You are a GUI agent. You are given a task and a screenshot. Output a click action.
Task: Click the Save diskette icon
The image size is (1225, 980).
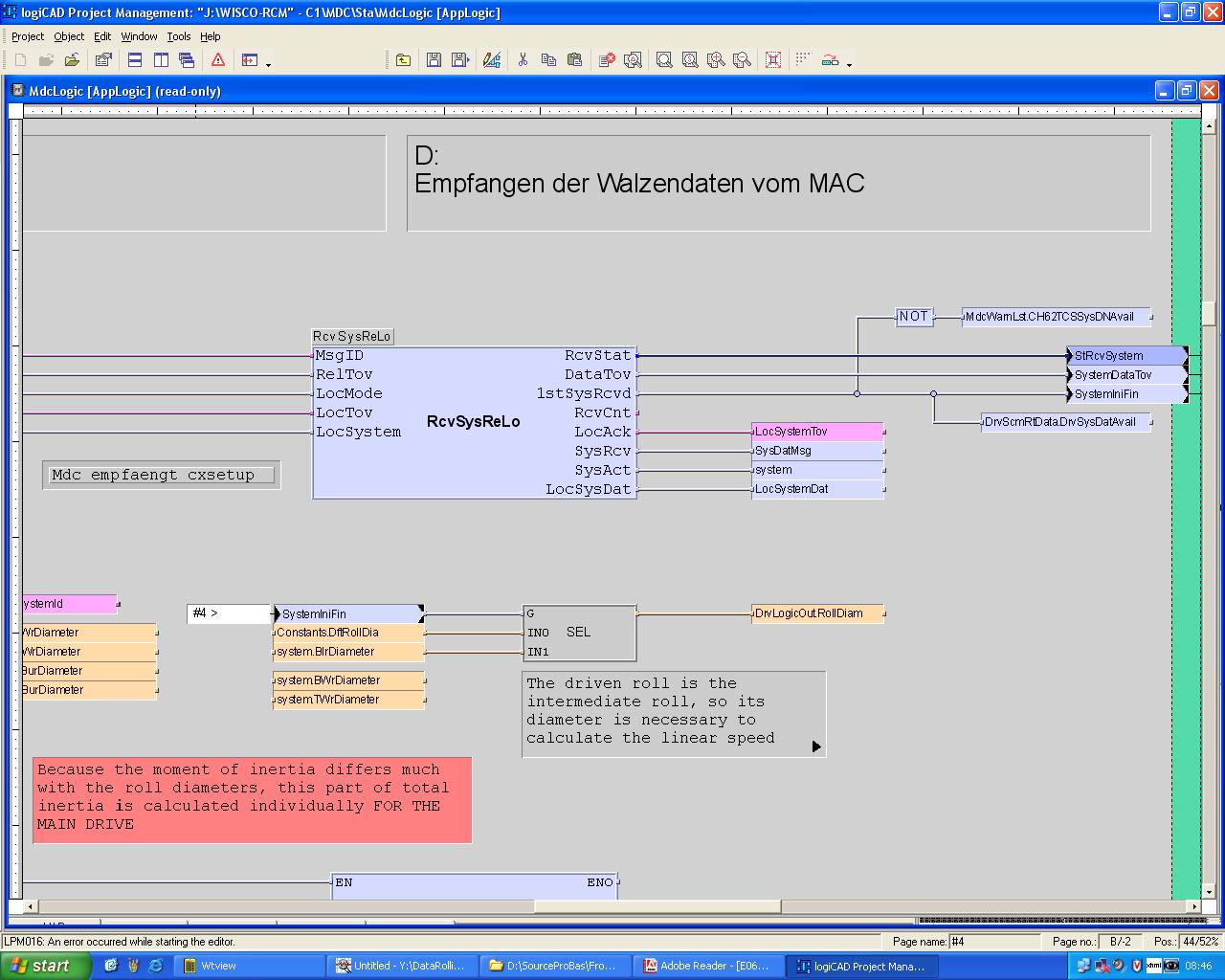(434, 60)
